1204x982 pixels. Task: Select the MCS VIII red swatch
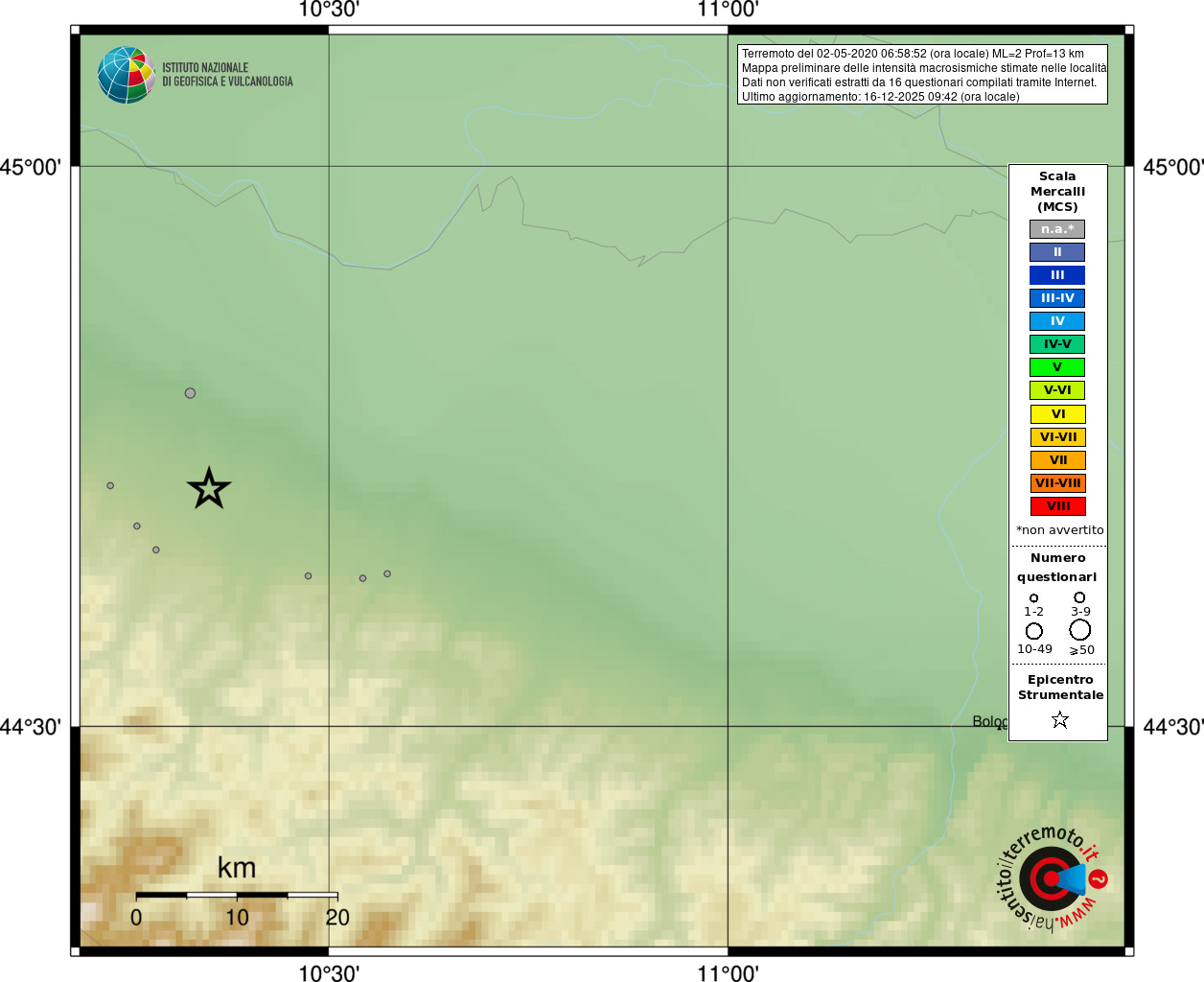(1057, 506)
